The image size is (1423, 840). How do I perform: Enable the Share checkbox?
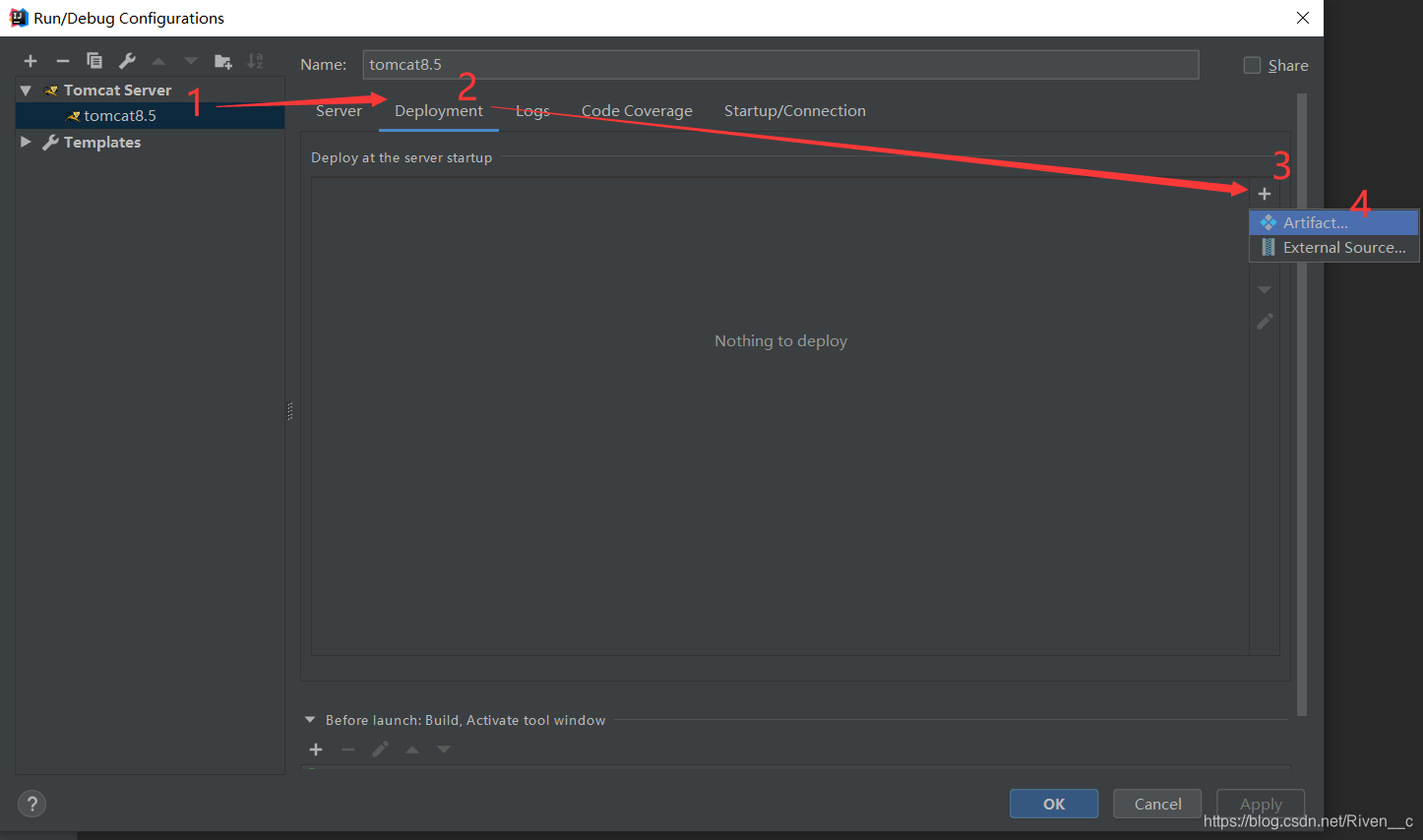(1252, 65)
